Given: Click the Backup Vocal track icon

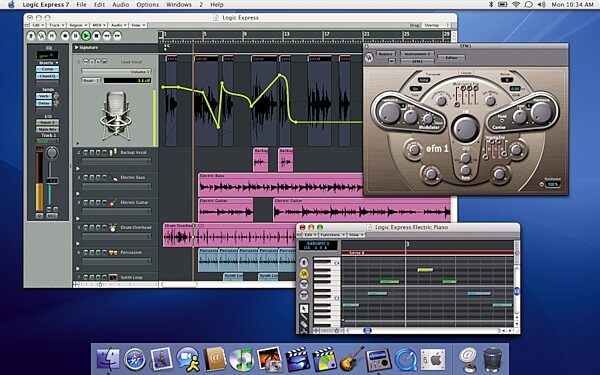Looking at the screenshot, I should tap(114, 152).
